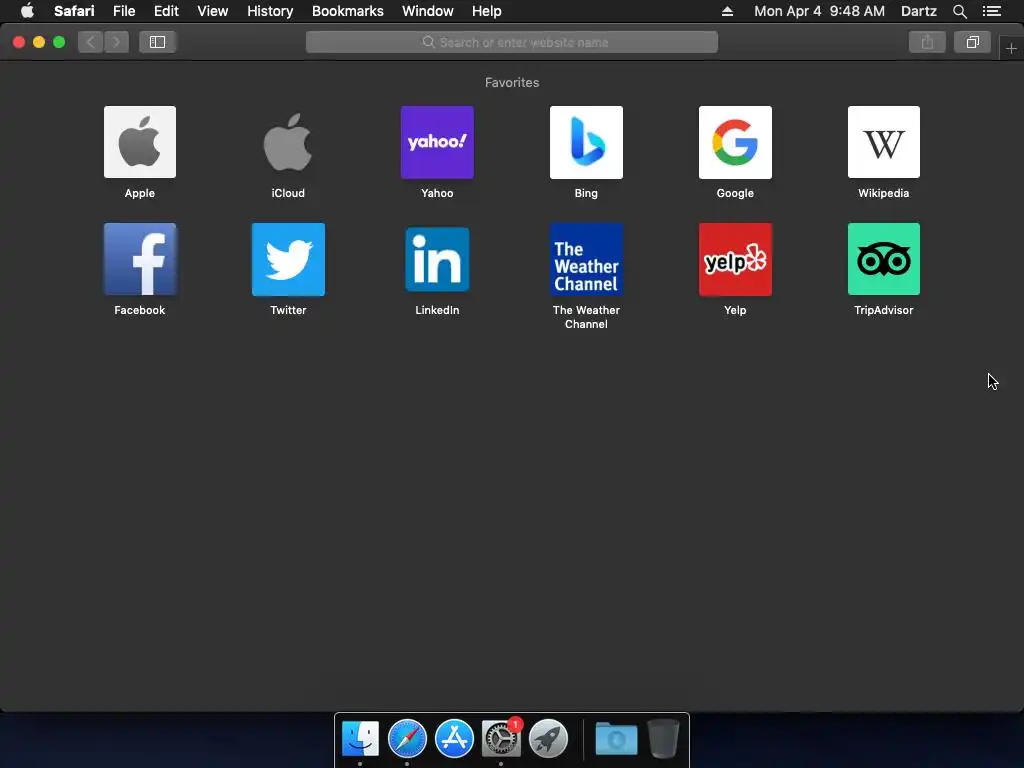Screen dimensions: 1024x768
Task: Open the Safari menu
Action: pos(74,11)
